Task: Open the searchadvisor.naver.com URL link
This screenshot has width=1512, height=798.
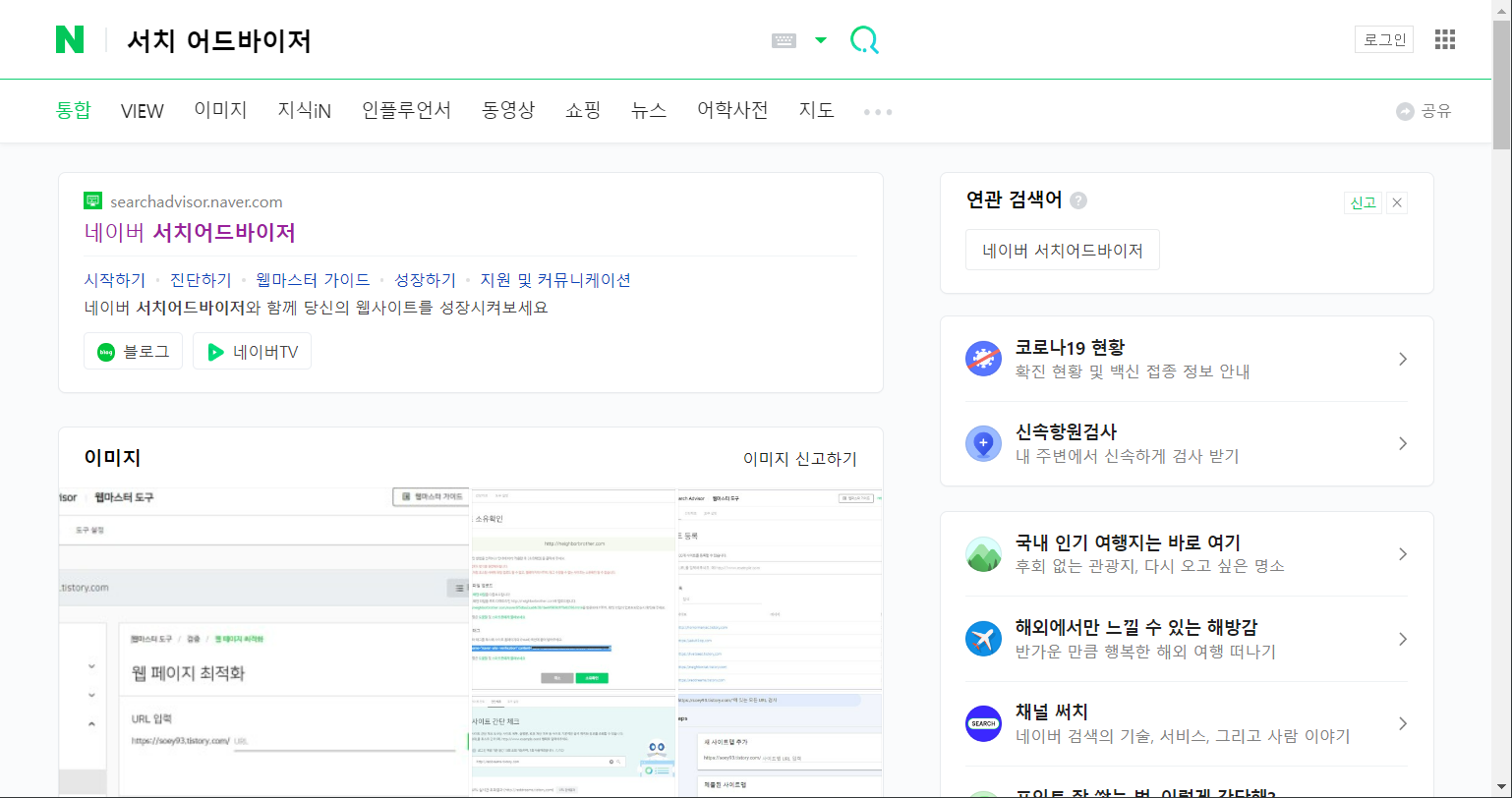Action: click(197, 201)
